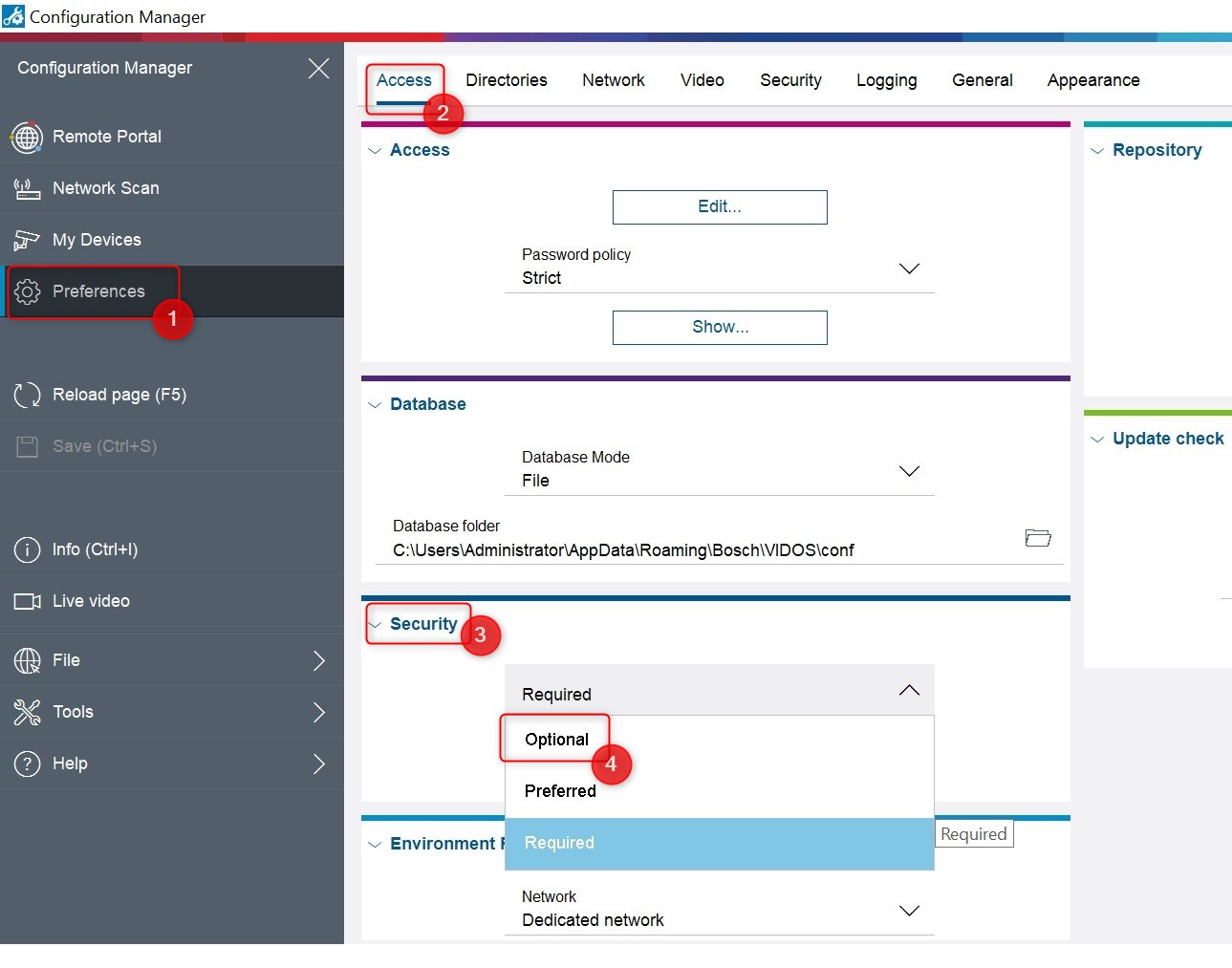Click the My Devices camera icon

(27, 241)
